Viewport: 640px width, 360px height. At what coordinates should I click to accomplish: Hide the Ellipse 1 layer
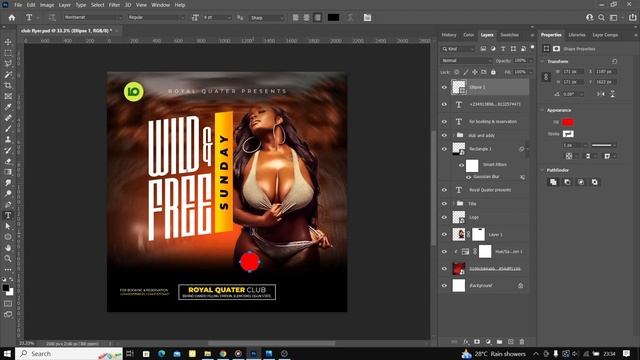pos(444,87)
